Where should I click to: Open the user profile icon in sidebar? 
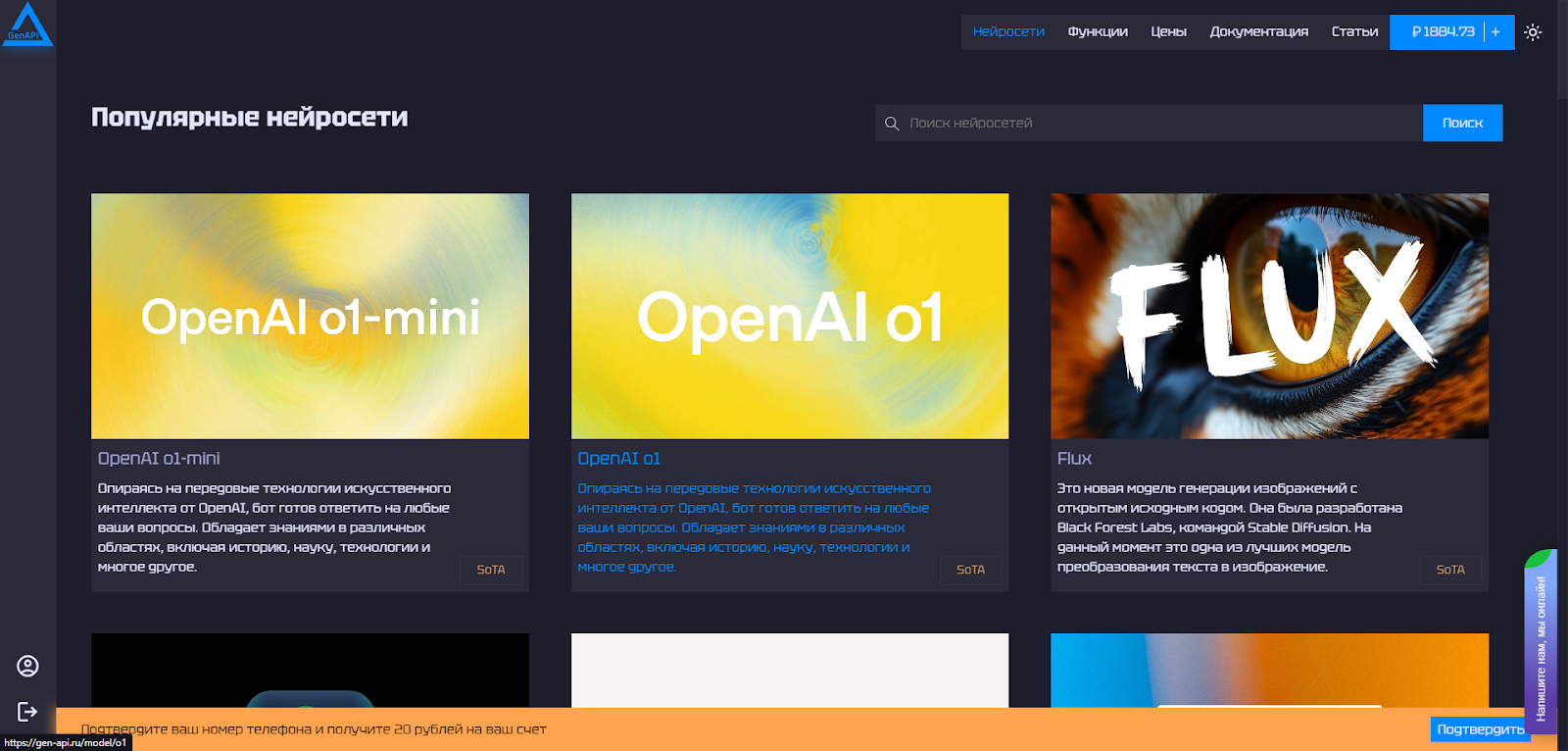(27, 666)
